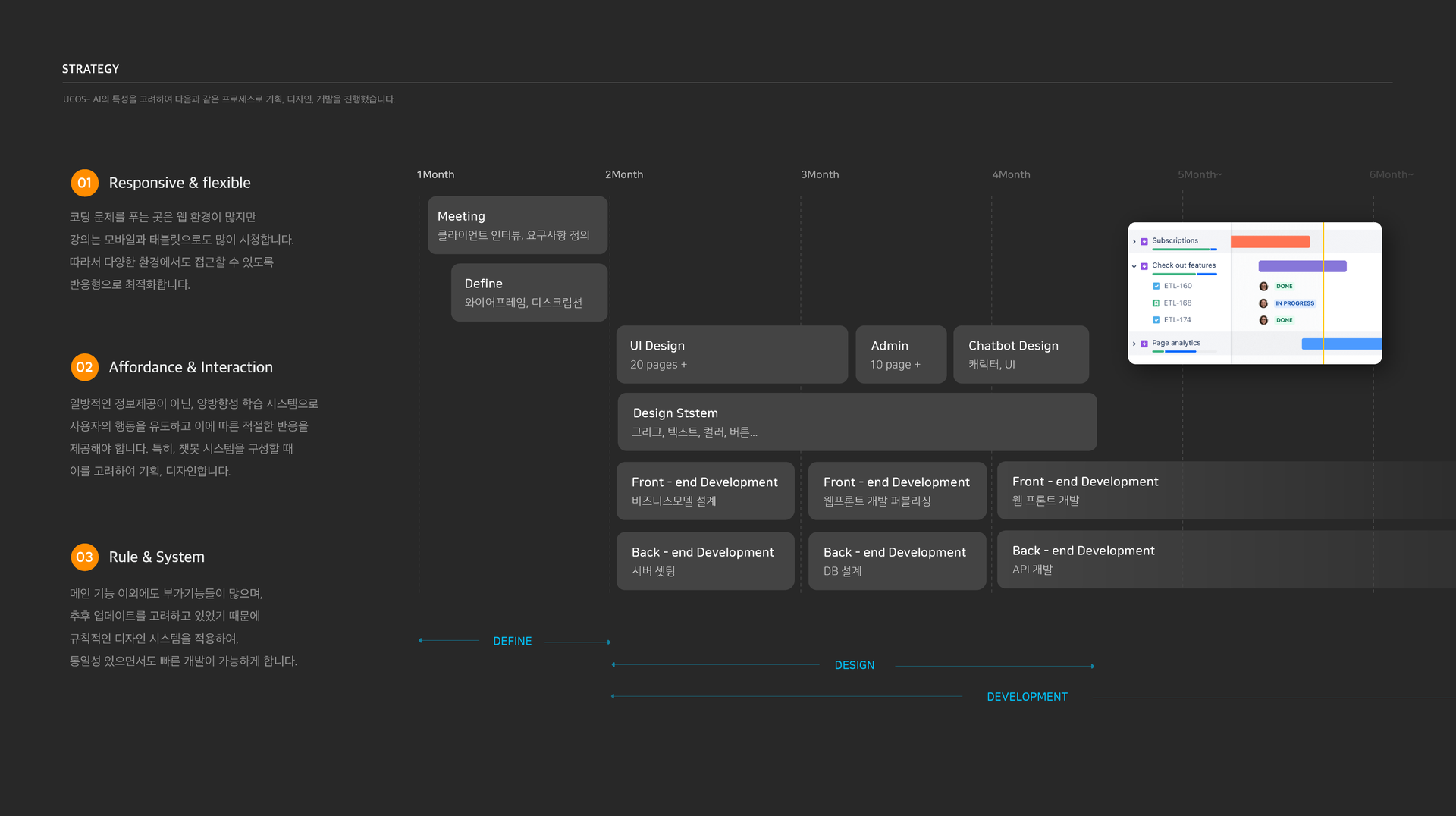Click the Affordance & Interaction heading
The height and width of the screenshot is (816, 1456).
190,367
